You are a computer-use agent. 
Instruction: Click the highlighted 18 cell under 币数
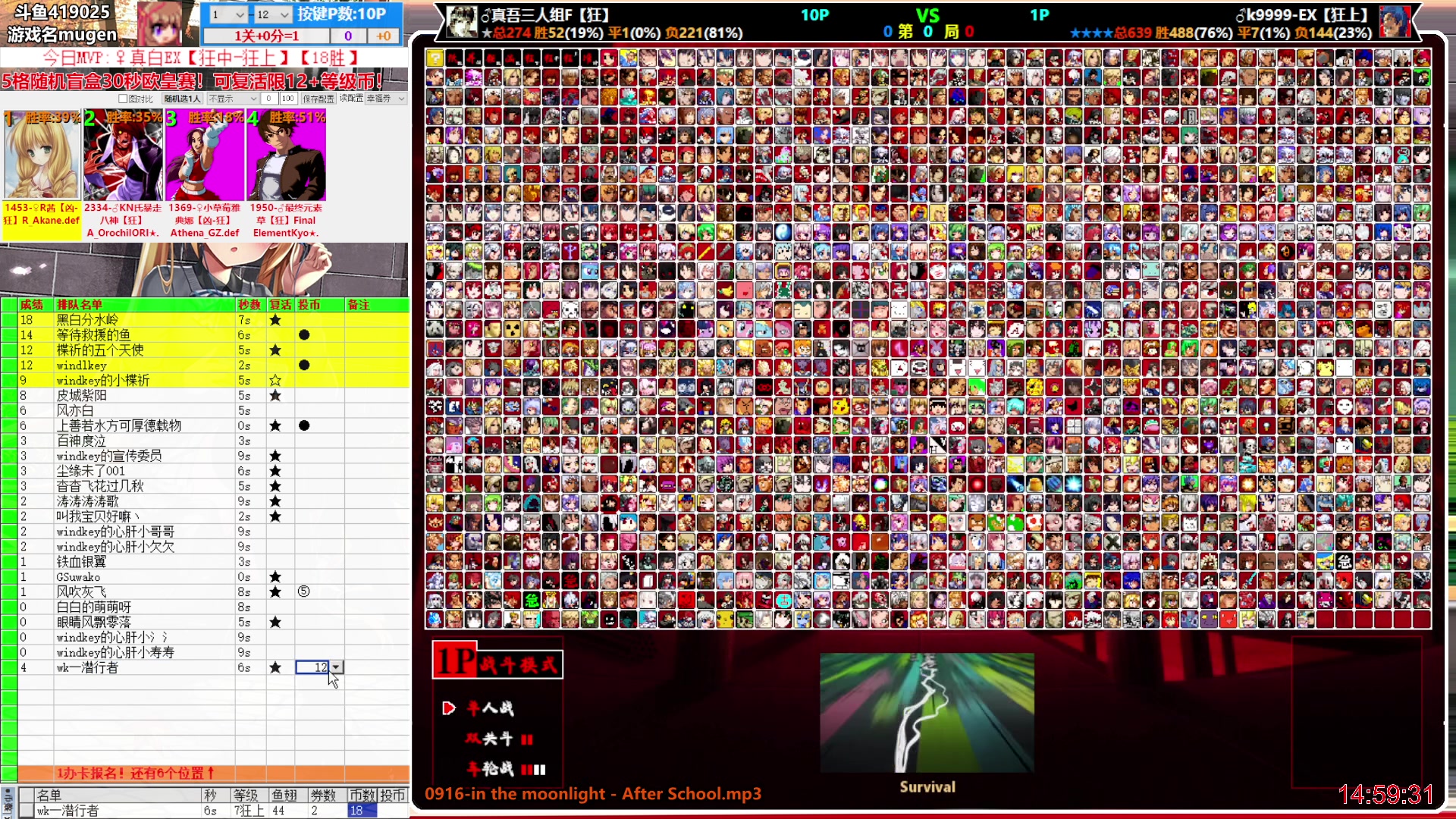tap(362, 811)
